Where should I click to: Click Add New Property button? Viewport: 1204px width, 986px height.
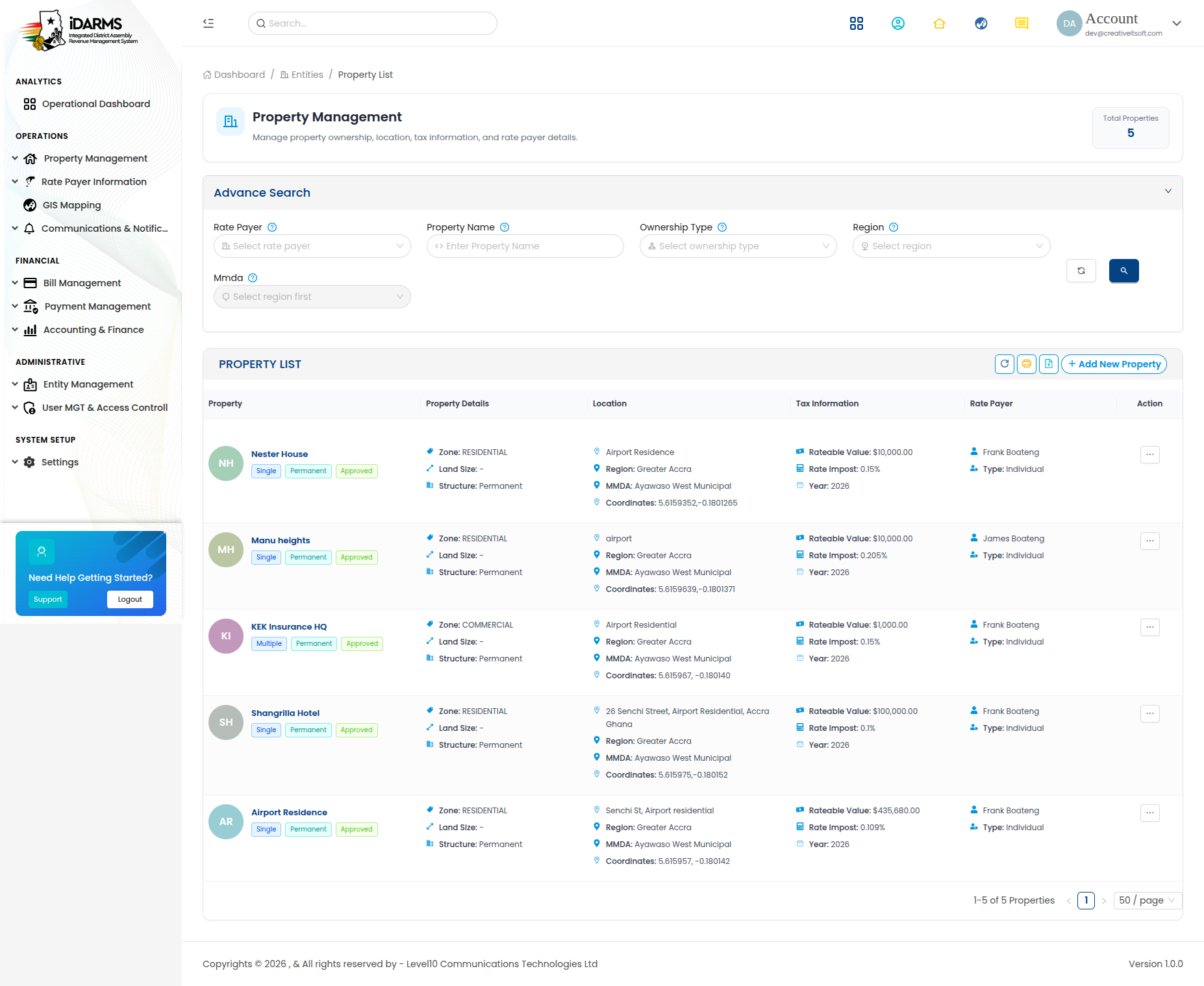click(1114, 364)
